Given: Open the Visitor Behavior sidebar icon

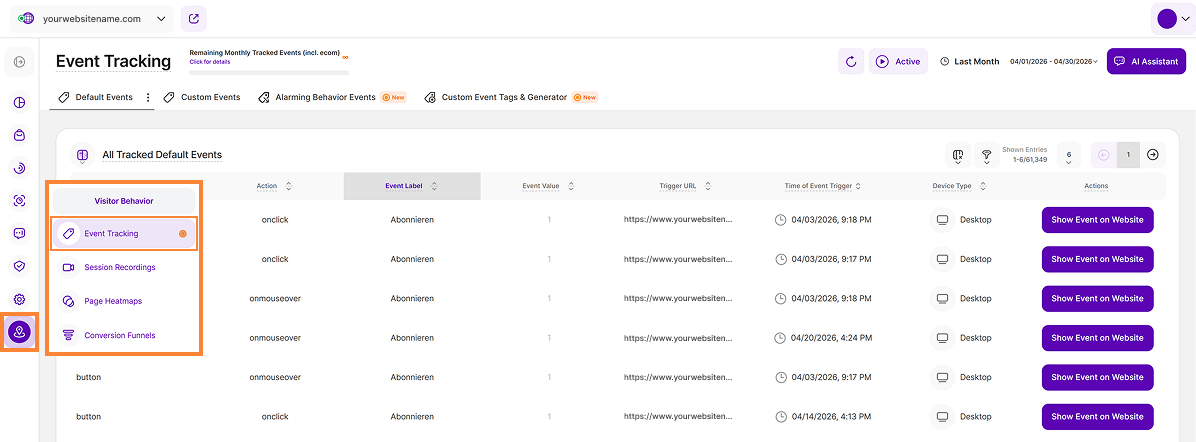Looking at the screenshot, I should [19, 331].
